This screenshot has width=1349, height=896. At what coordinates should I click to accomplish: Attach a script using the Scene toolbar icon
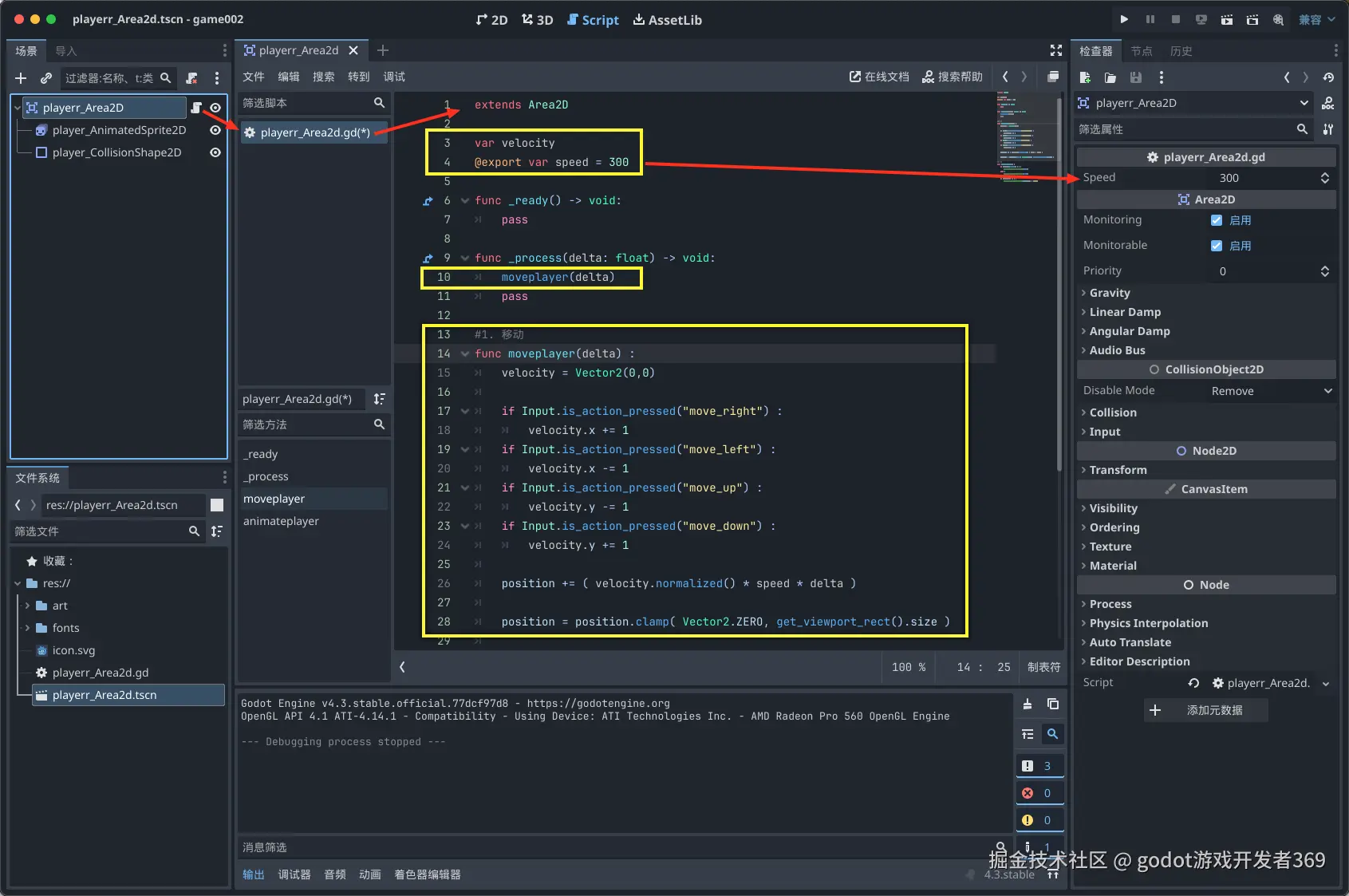(191, 77)
